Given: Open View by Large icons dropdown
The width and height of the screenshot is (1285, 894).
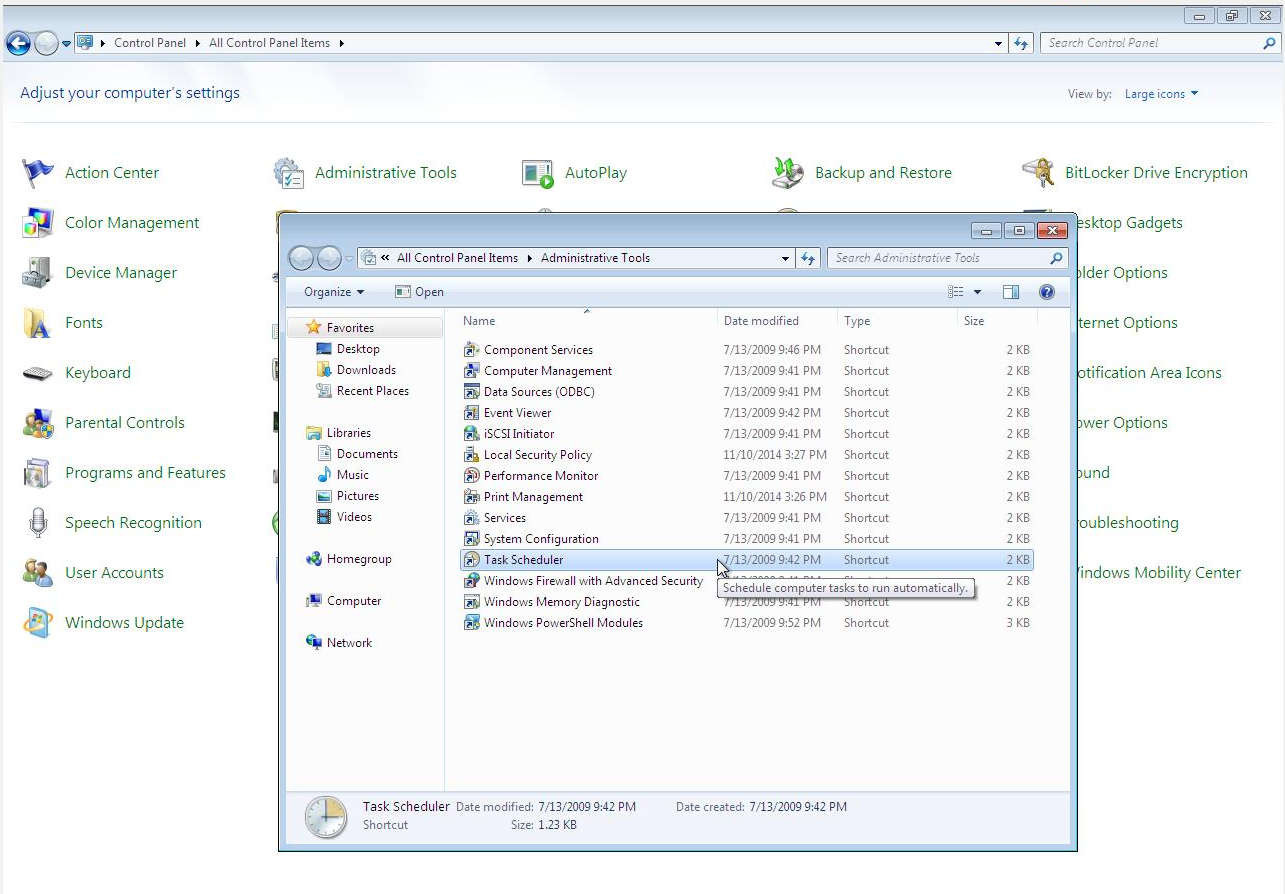Looking at the screenshot, I should [1161, 94].
